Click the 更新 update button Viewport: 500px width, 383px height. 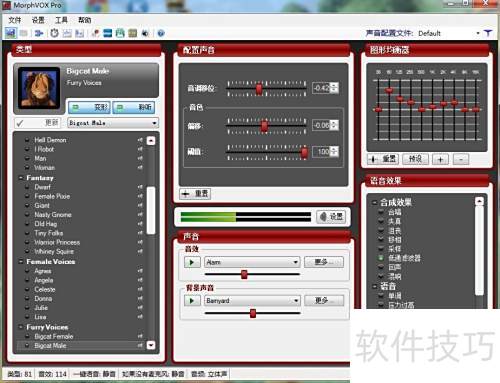point(38,123)
